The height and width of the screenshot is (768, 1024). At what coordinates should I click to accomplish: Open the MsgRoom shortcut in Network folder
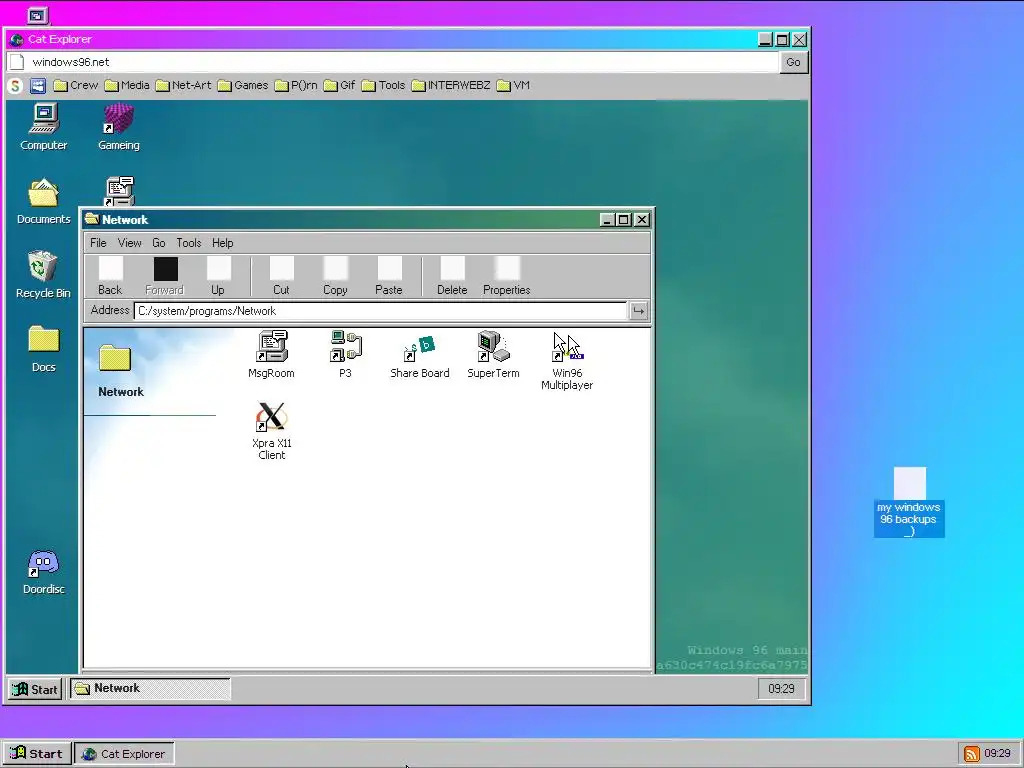tap(272, 355)
